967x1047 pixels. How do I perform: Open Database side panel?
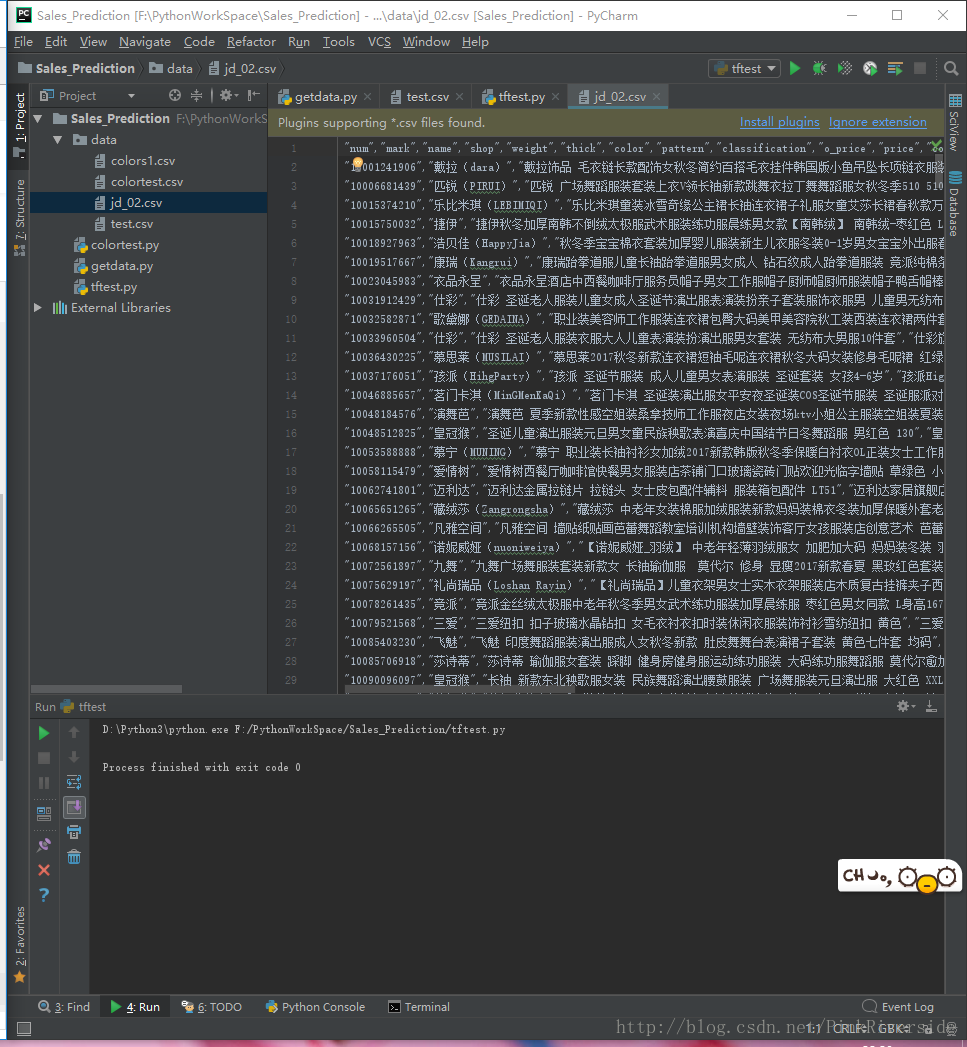(955, 204)
